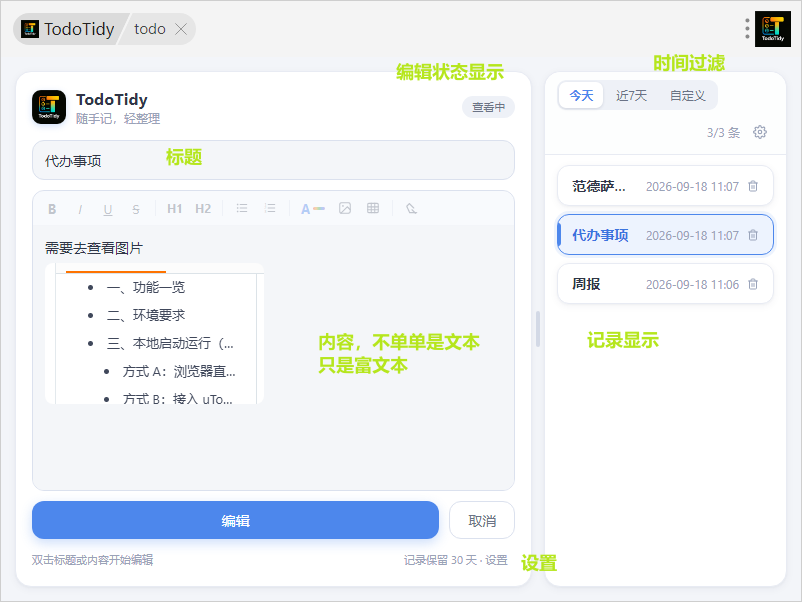
Task: Click the embedded image thumbnail in content
Action: (154, 333)
